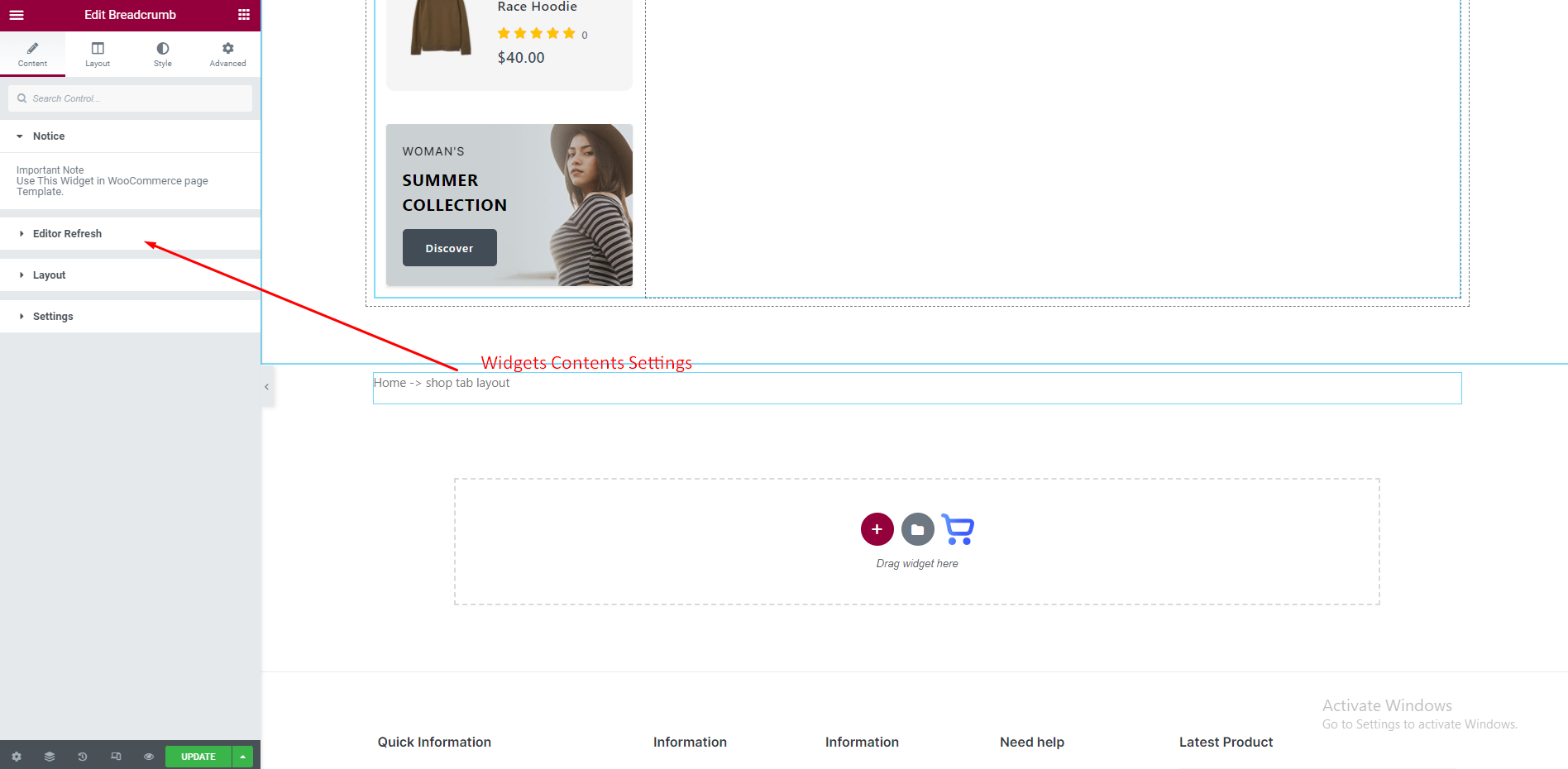Open the History icon
Viewport: 1568px width, 769px height.
tap(83, 757)
